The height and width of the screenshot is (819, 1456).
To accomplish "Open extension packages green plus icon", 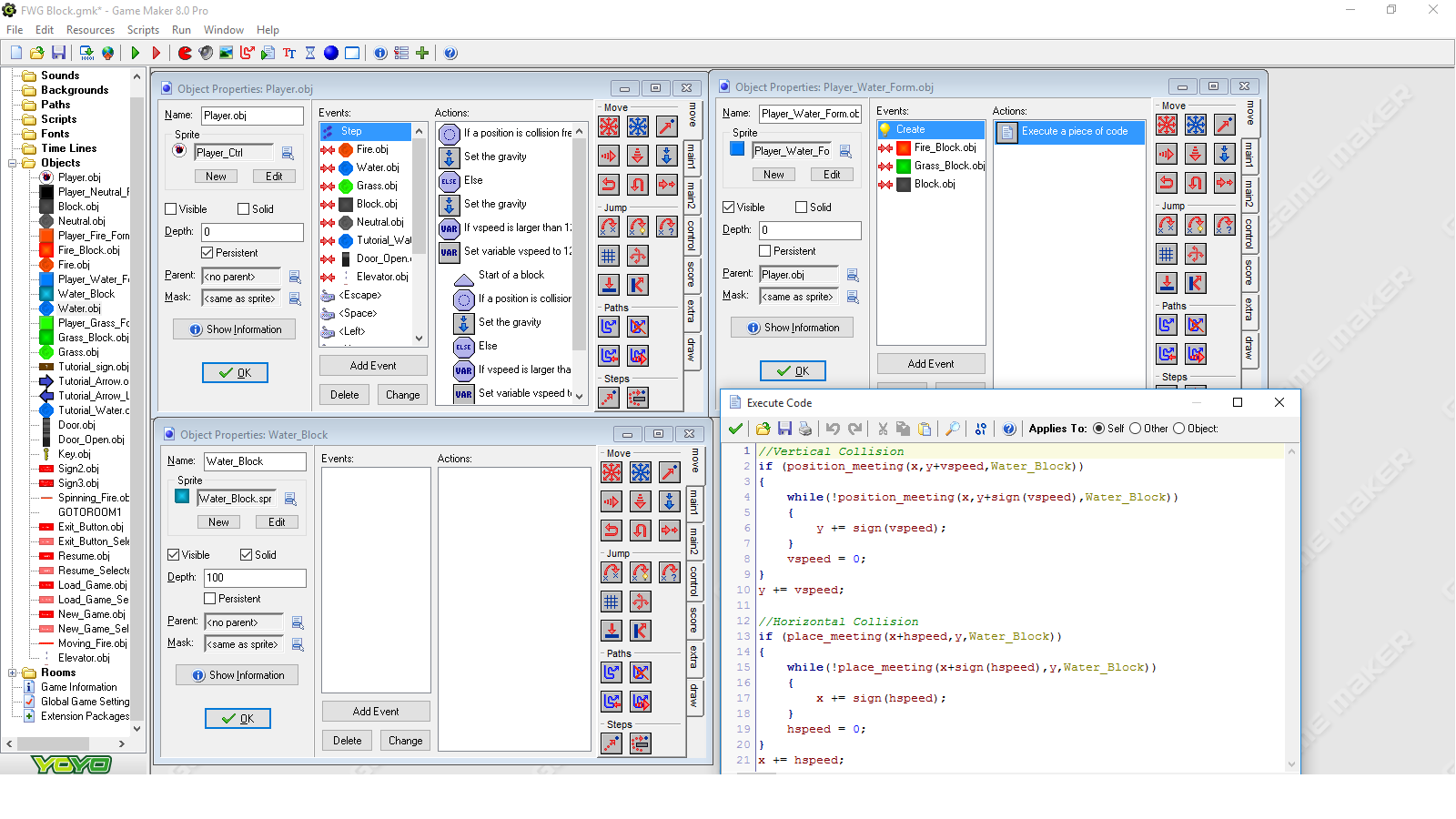I will [422, 53].
